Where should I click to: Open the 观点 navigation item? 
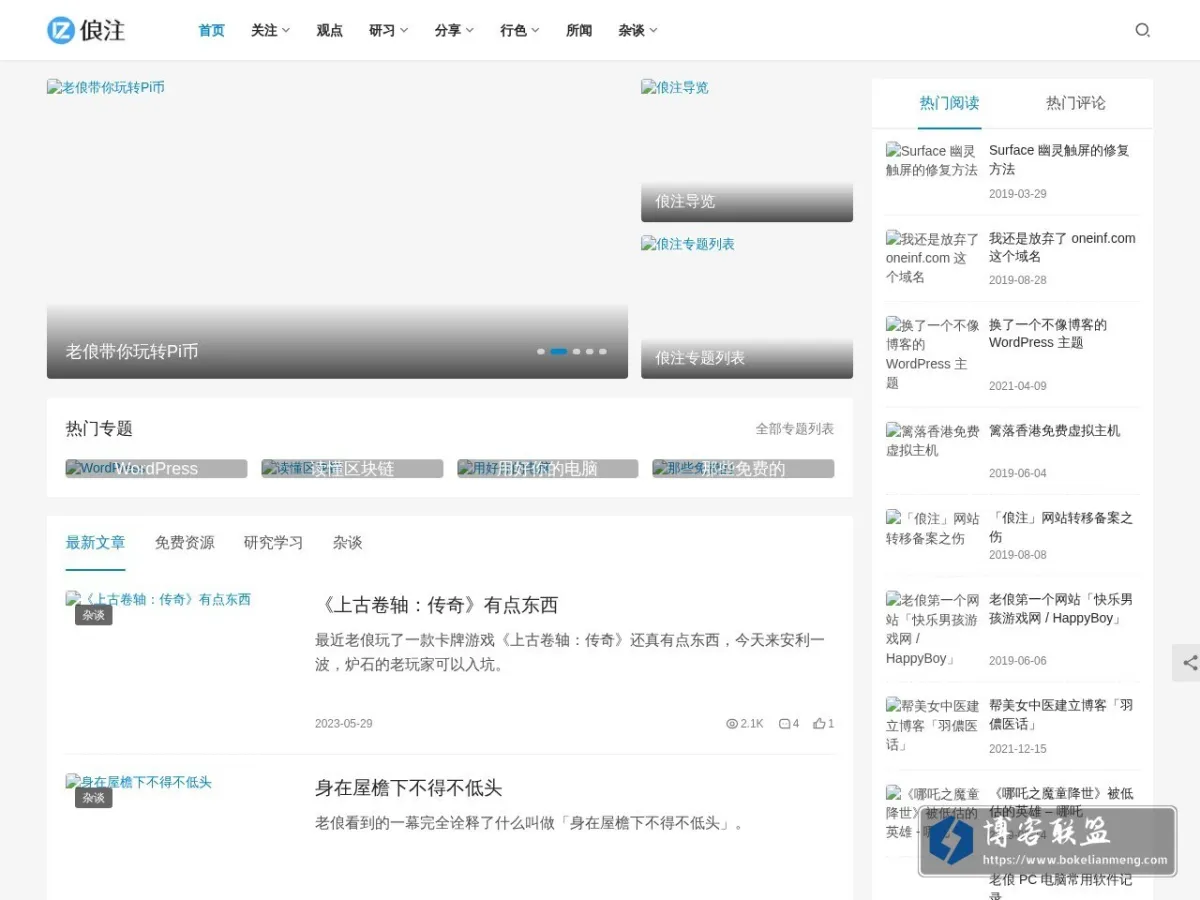coord(330,30)
